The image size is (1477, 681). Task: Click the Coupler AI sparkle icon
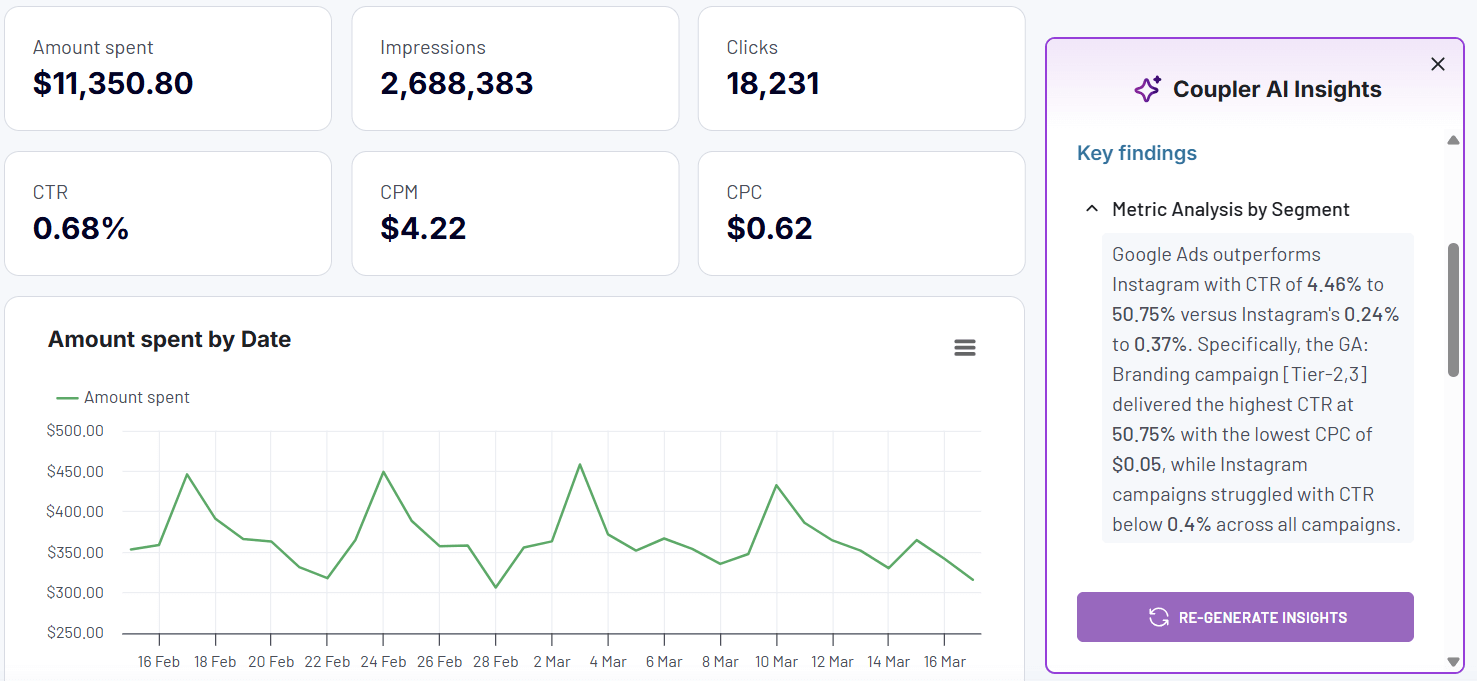click(x=1147, y=89)
